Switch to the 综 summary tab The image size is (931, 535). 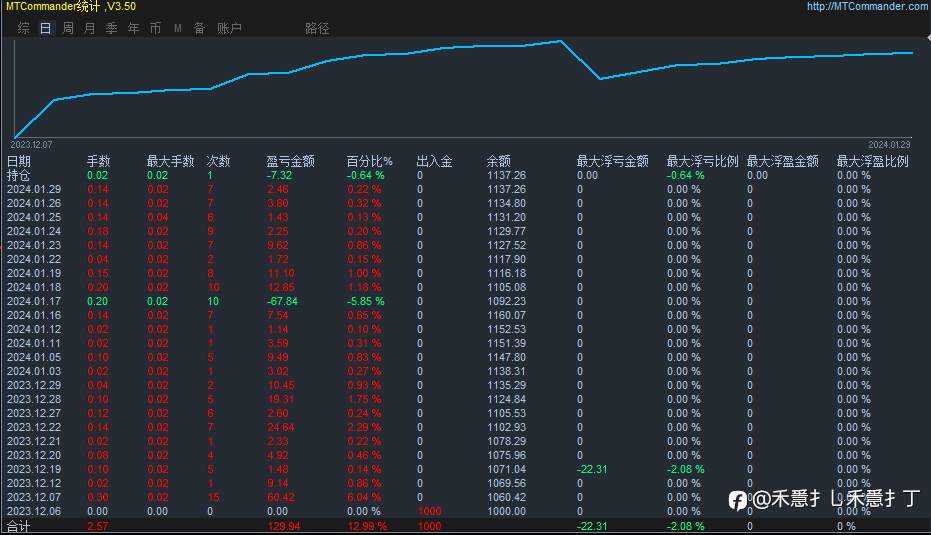(24, 28)
